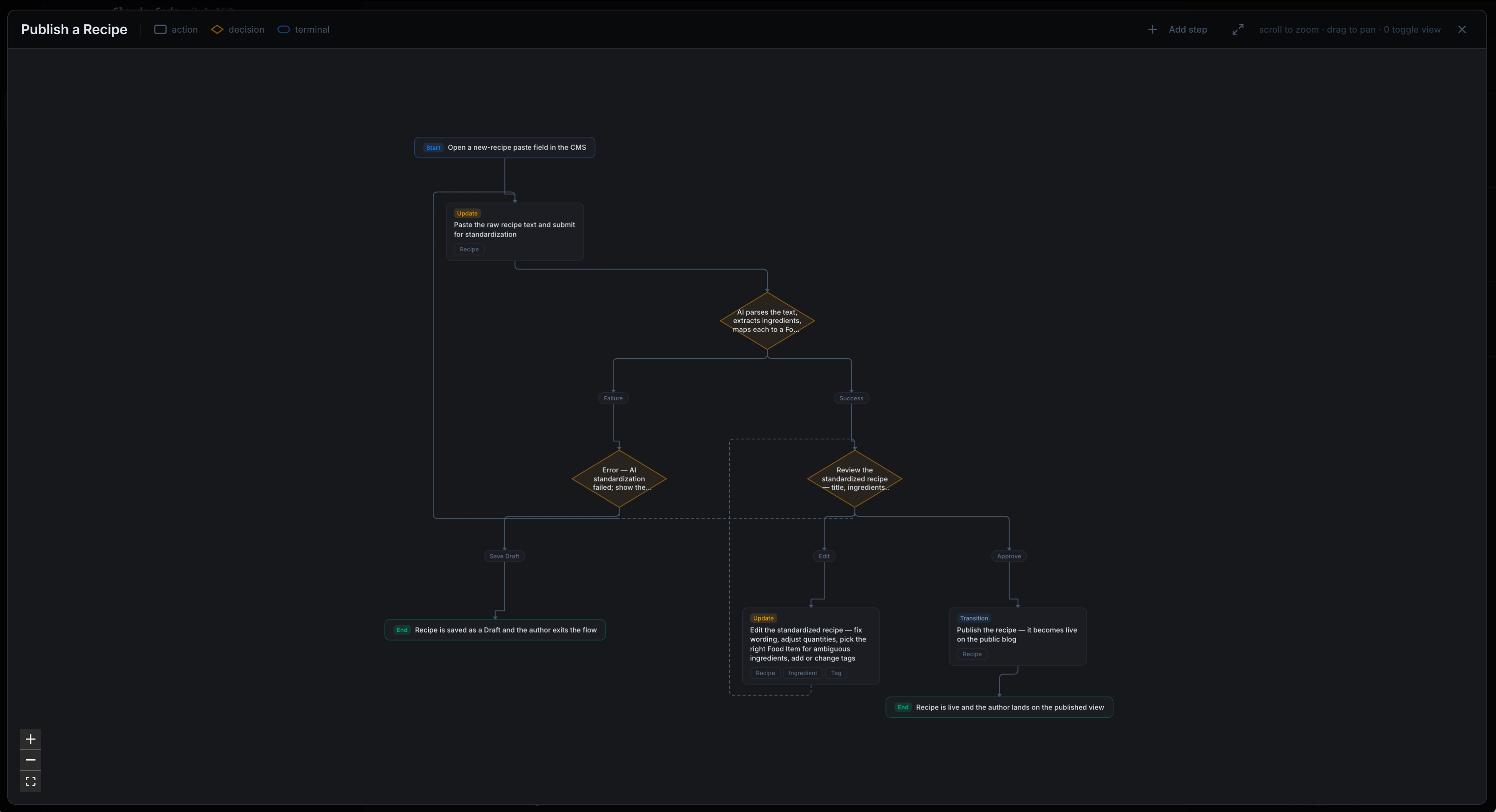Click the blue Start badge
Screen dimensions: 1496x812
tap(433, 147)
